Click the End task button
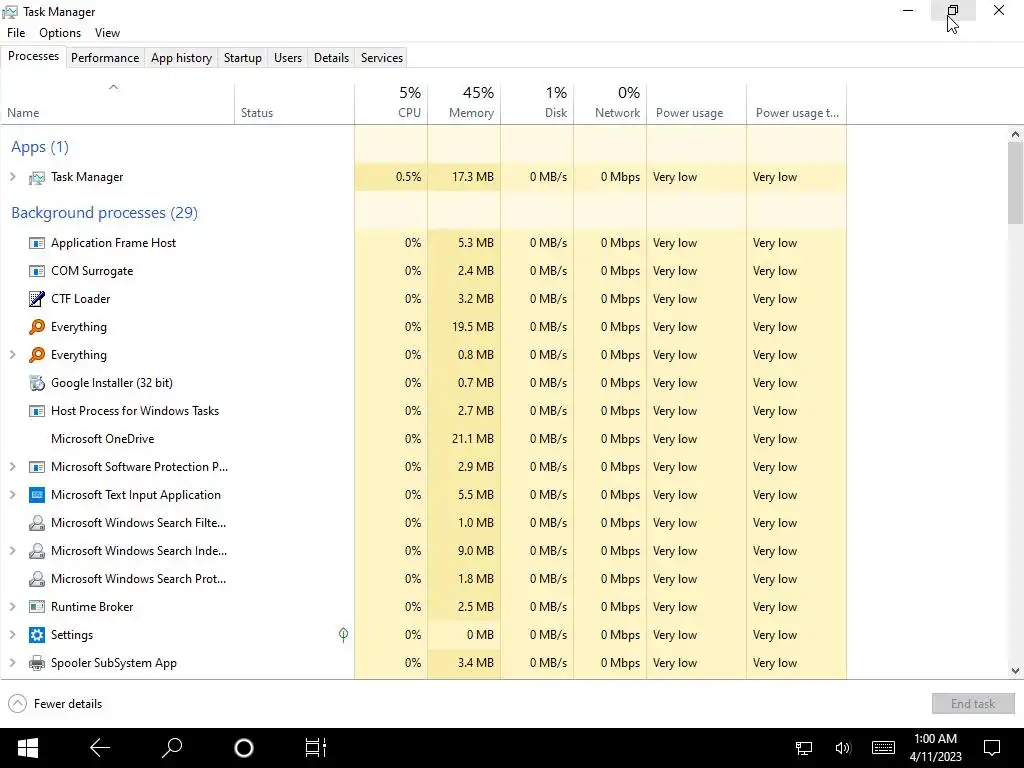The height and width of the screenshot is (768, 1024). coord(973,703)
